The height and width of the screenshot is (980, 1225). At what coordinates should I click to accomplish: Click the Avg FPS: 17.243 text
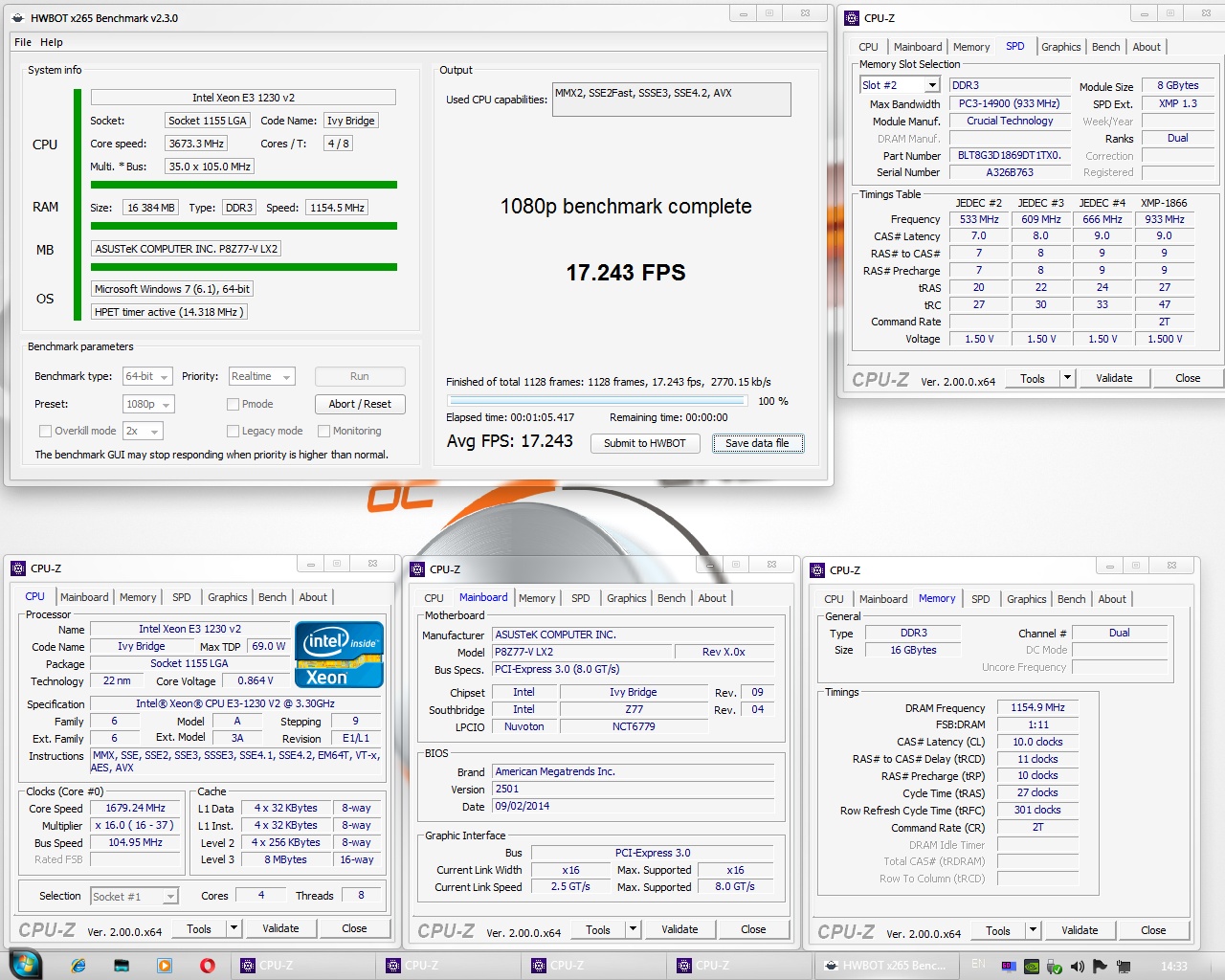[x=510, y=441]
